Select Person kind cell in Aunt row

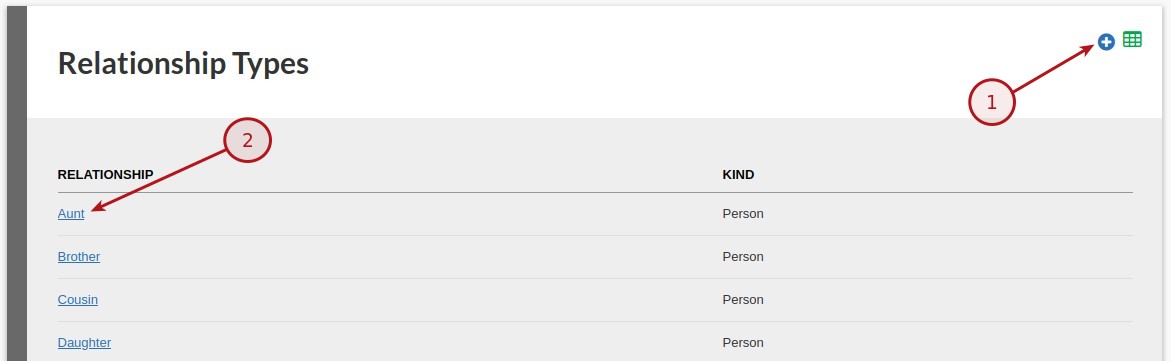(x=743, y=214)
